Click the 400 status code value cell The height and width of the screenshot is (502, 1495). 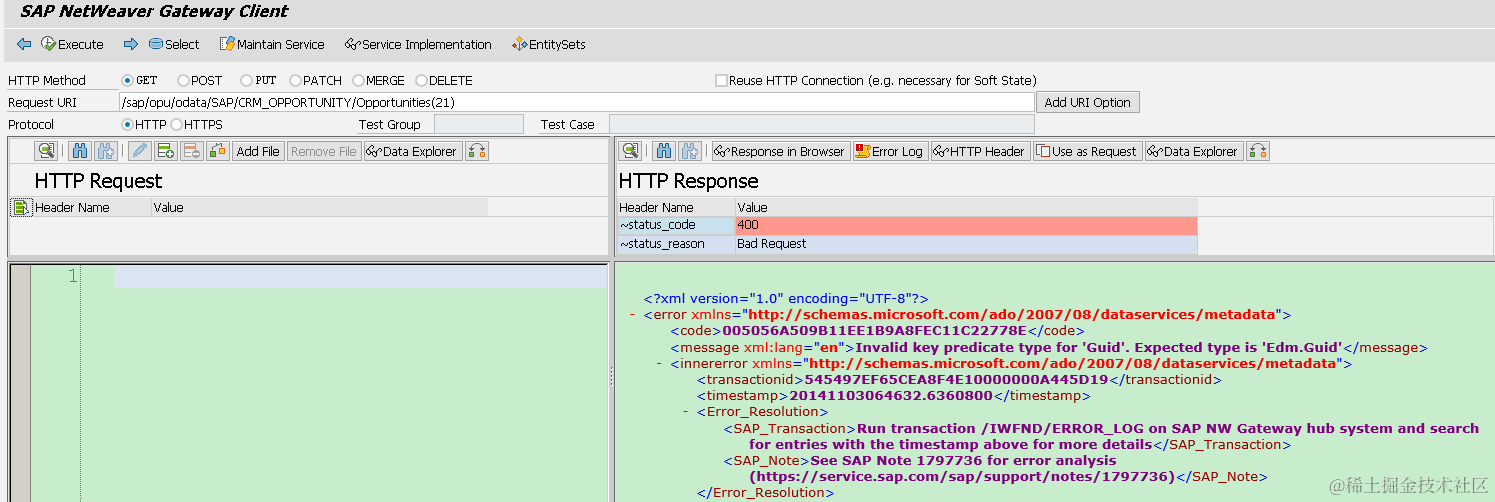965,225
